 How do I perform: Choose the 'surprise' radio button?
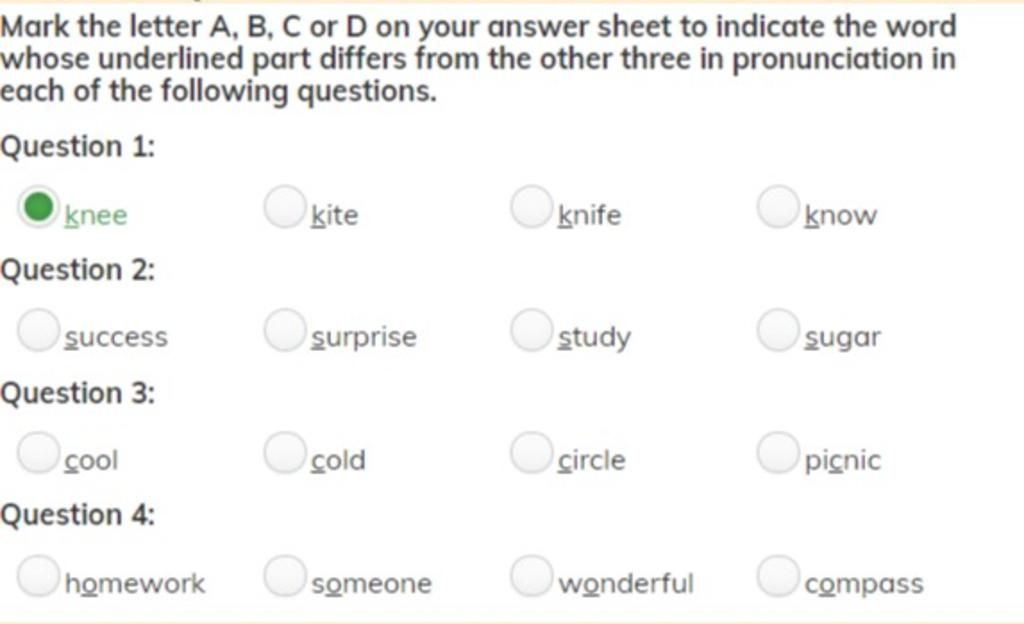(285, 330)
